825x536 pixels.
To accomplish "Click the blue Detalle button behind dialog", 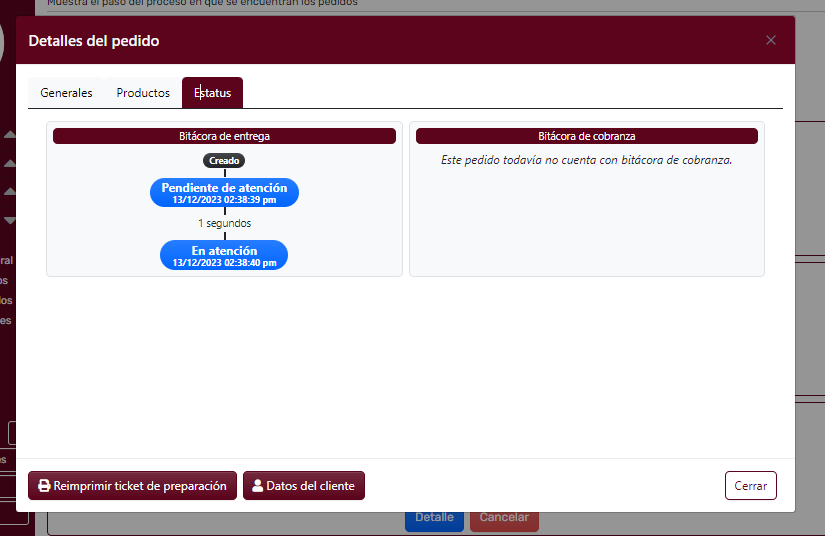I will coord(434,520).
